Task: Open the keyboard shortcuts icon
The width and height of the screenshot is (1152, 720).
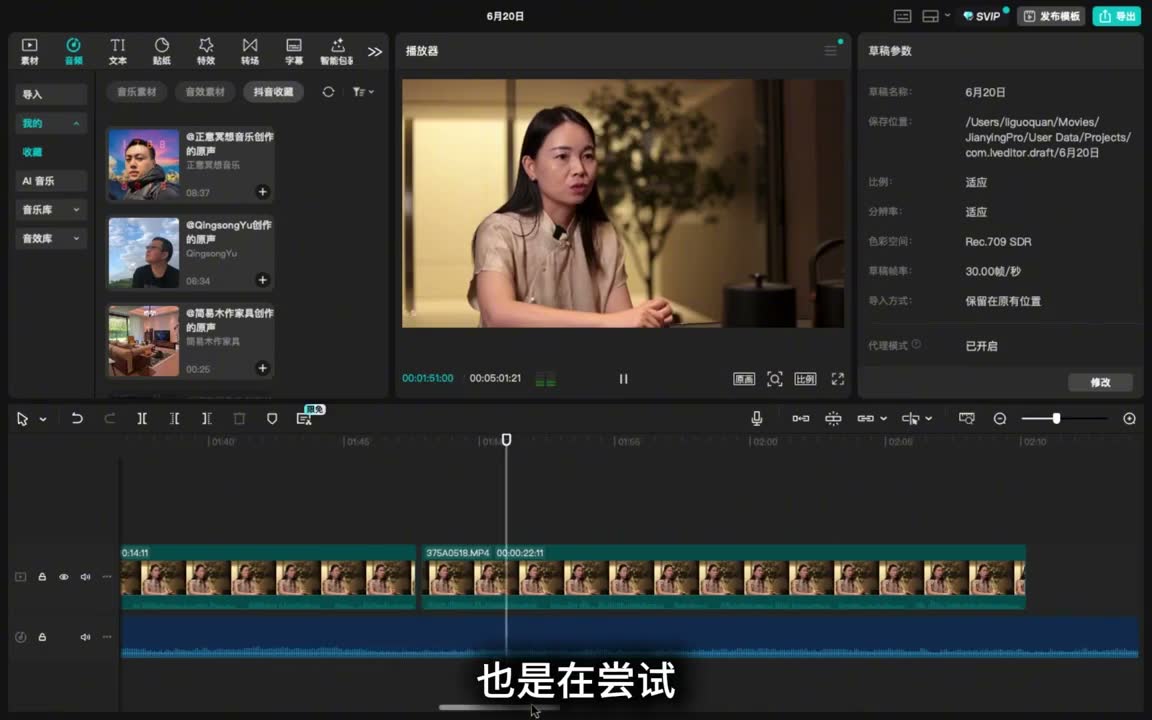Action: coord(902,16)
